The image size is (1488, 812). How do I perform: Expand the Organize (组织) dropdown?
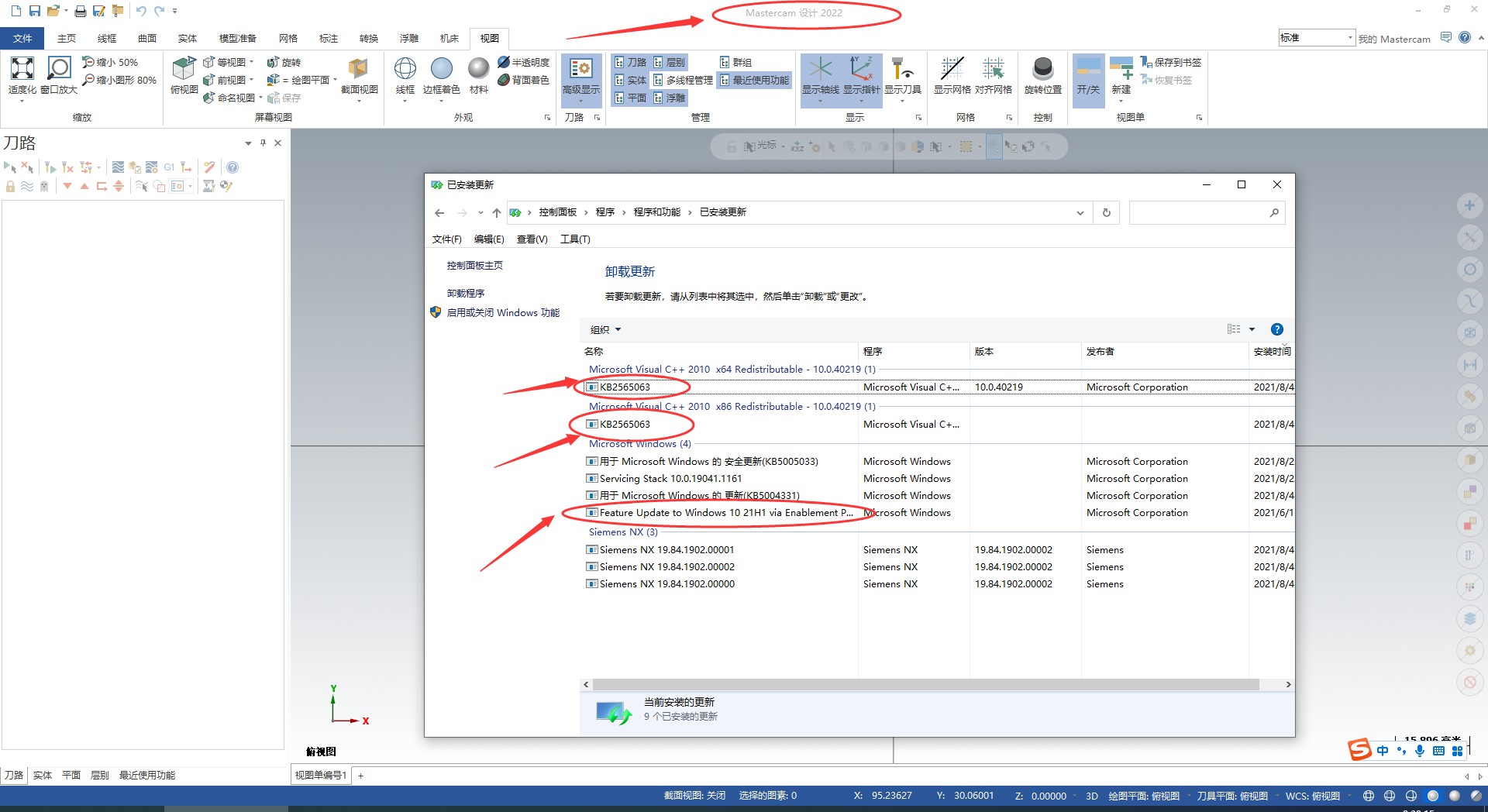click(606, 329)
